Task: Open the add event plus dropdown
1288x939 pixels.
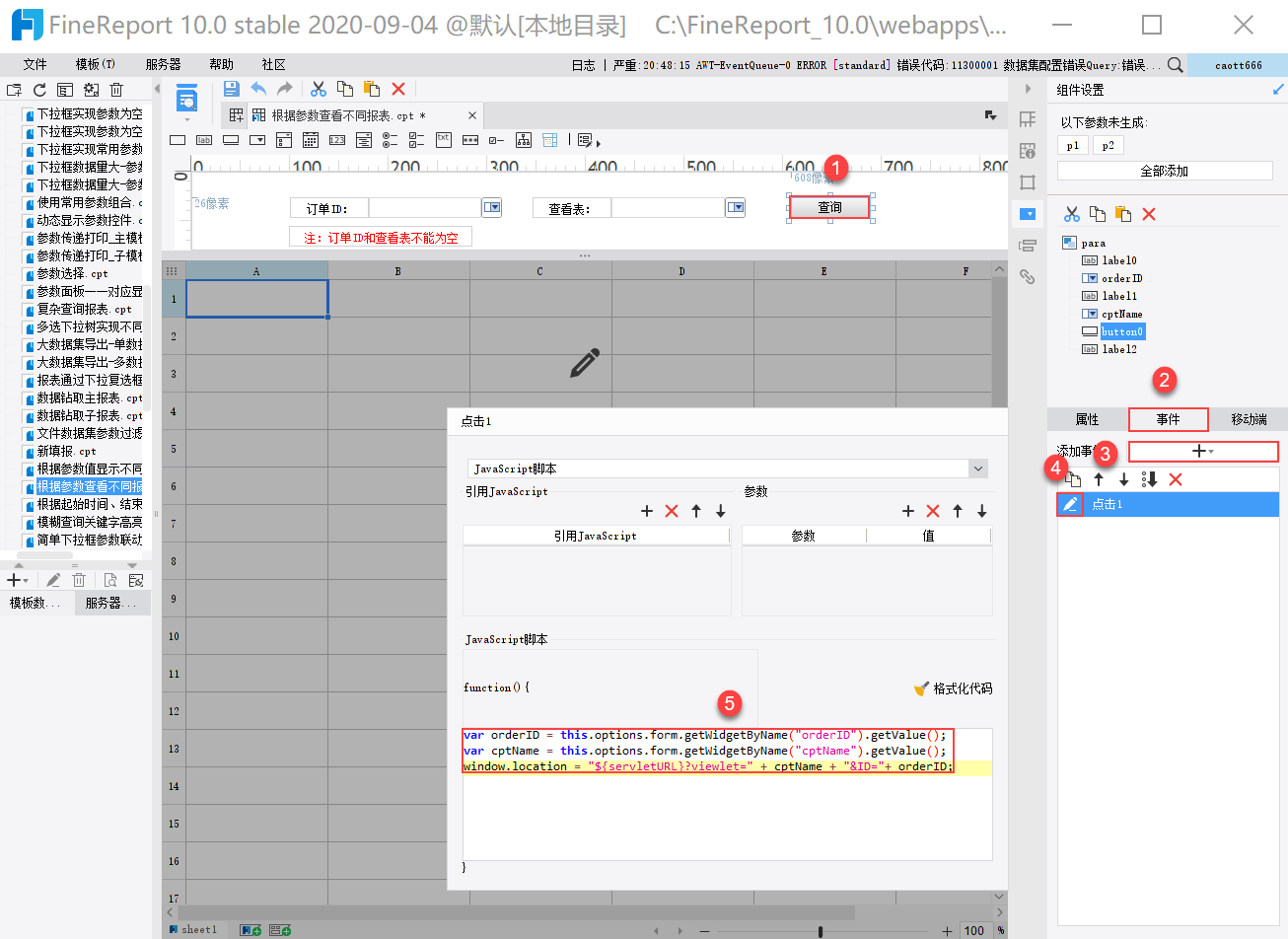Action: pyautogui.click(x=1203, y=452)
